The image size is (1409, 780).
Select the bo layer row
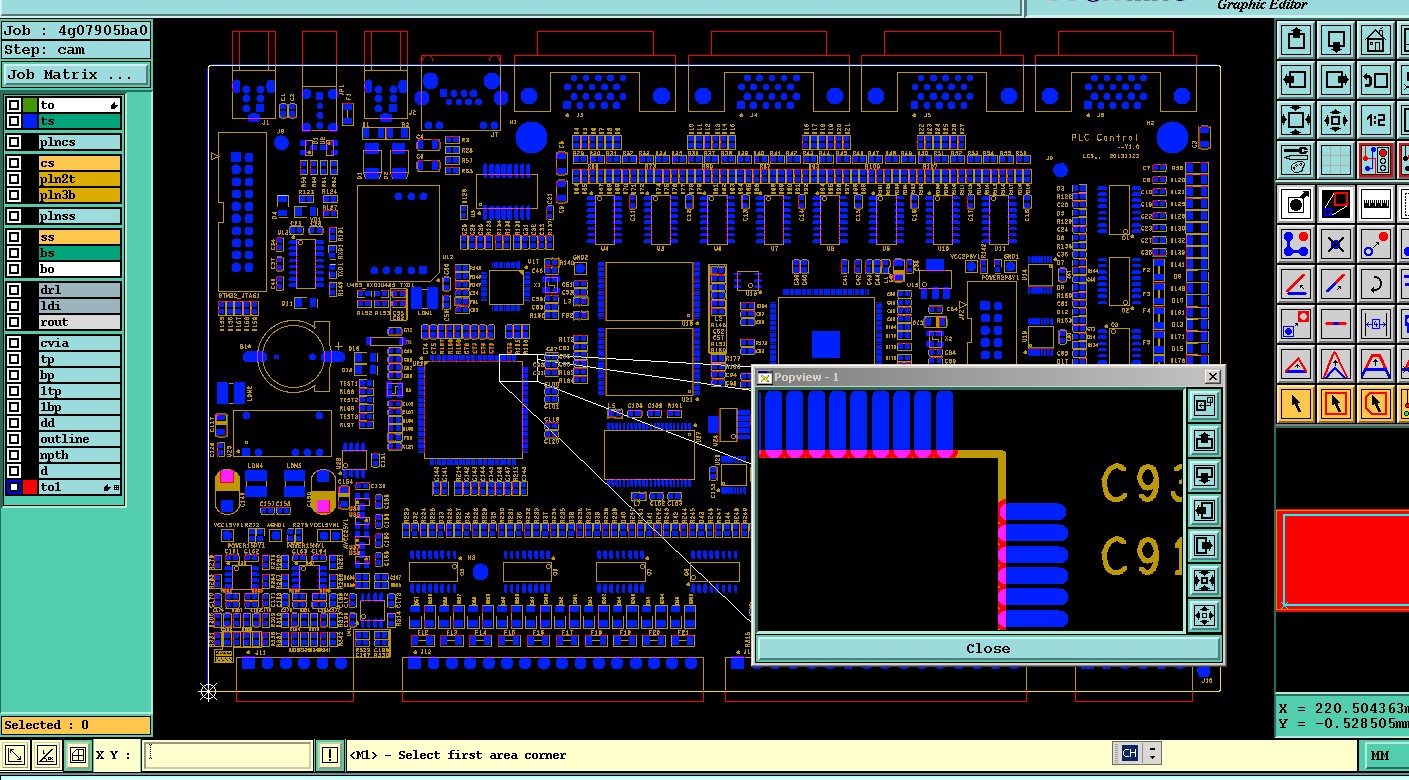click(79, 269)
